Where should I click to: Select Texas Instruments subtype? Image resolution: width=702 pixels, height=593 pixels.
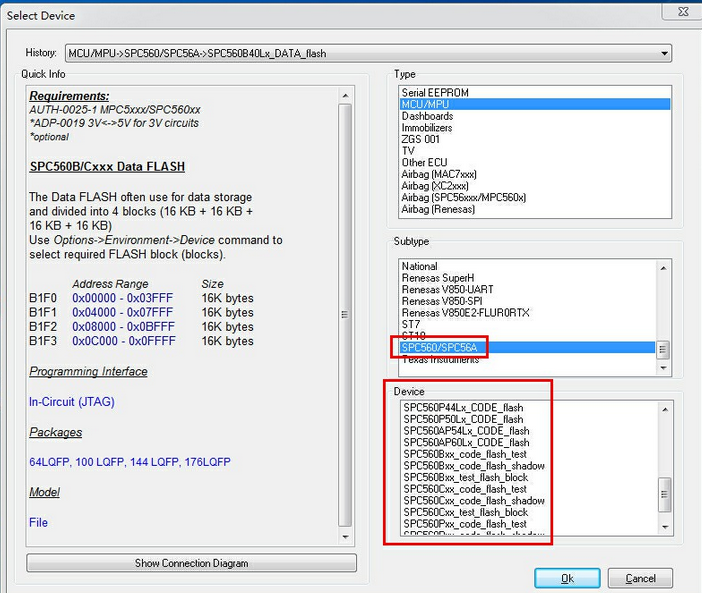click(527, 359)
